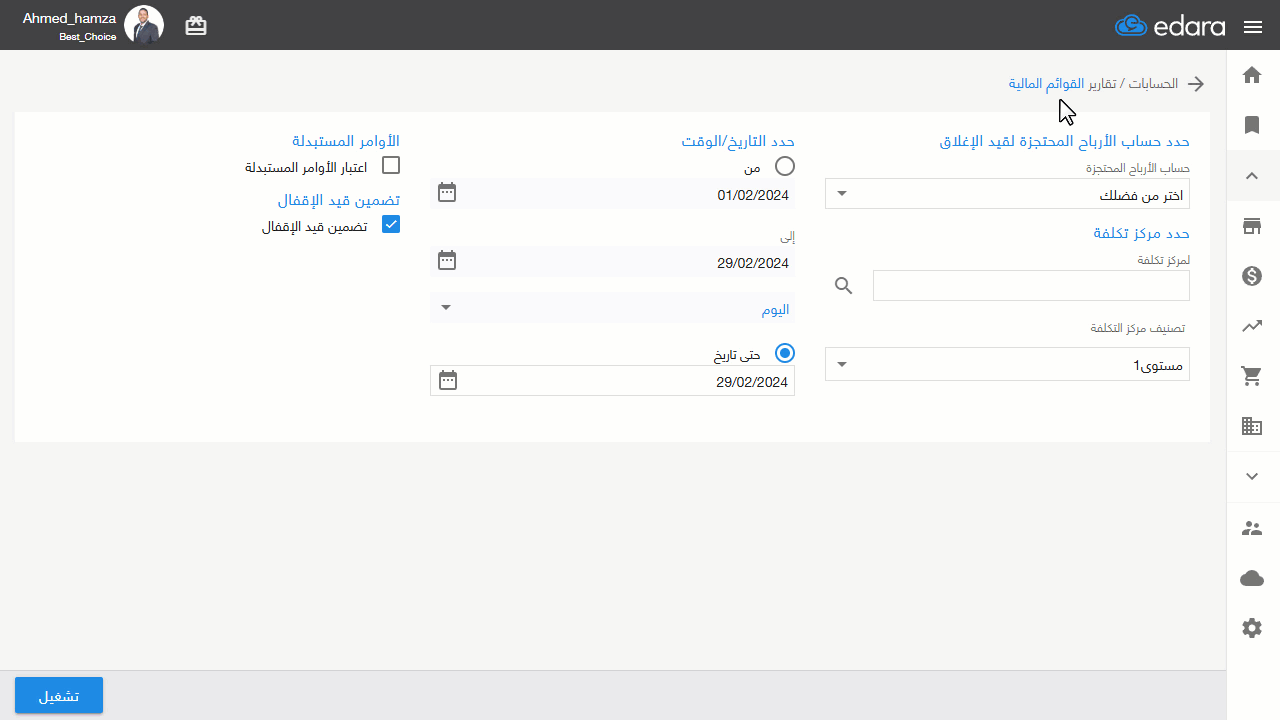Open the اختر من فضلك retained earnings dropdown

click(1007, 194)
